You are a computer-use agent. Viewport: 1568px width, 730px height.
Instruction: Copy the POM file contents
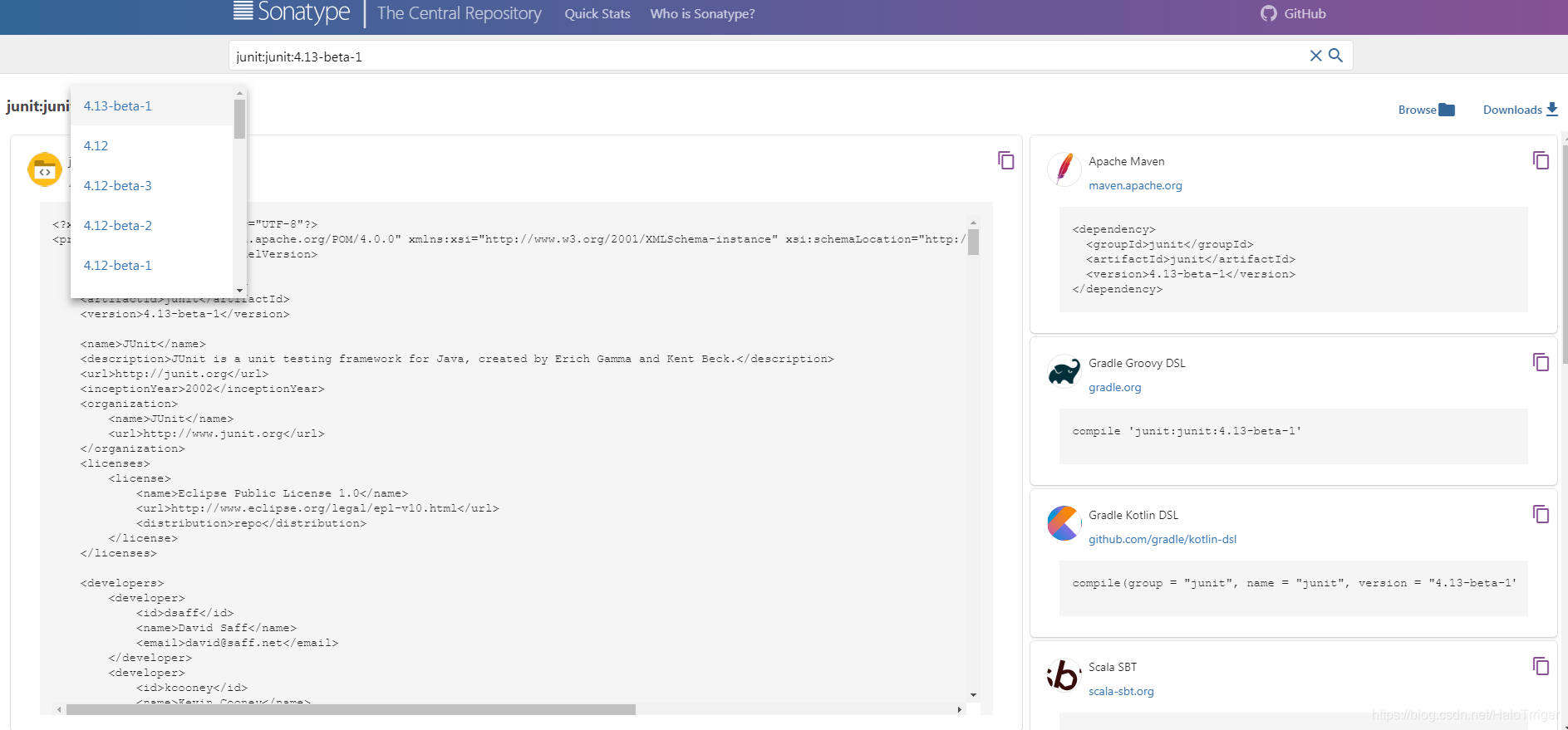tap(1005, 160)
